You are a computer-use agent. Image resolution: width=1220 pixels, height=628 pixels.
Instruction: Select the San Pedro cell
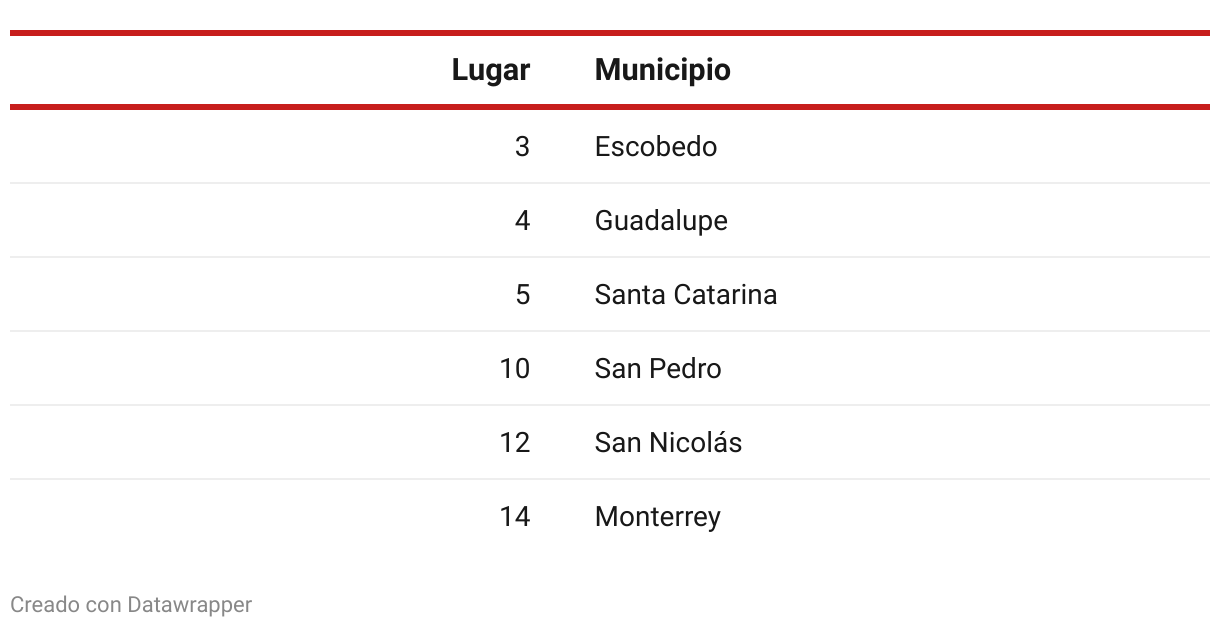click(x=657, y=369)
